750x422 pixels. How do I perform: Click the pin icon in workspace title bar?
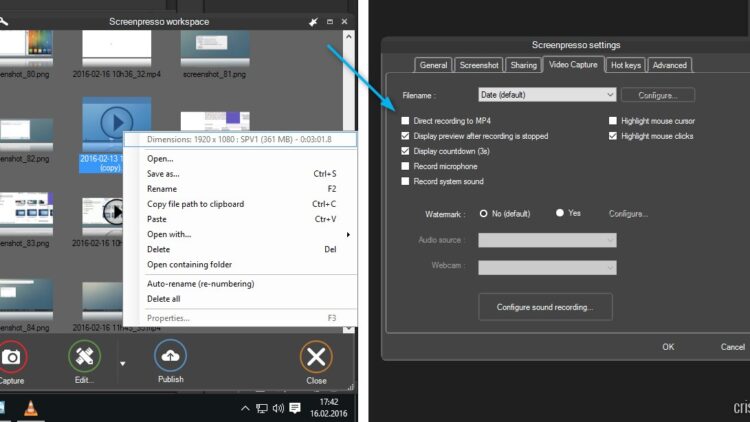[315, 21]
